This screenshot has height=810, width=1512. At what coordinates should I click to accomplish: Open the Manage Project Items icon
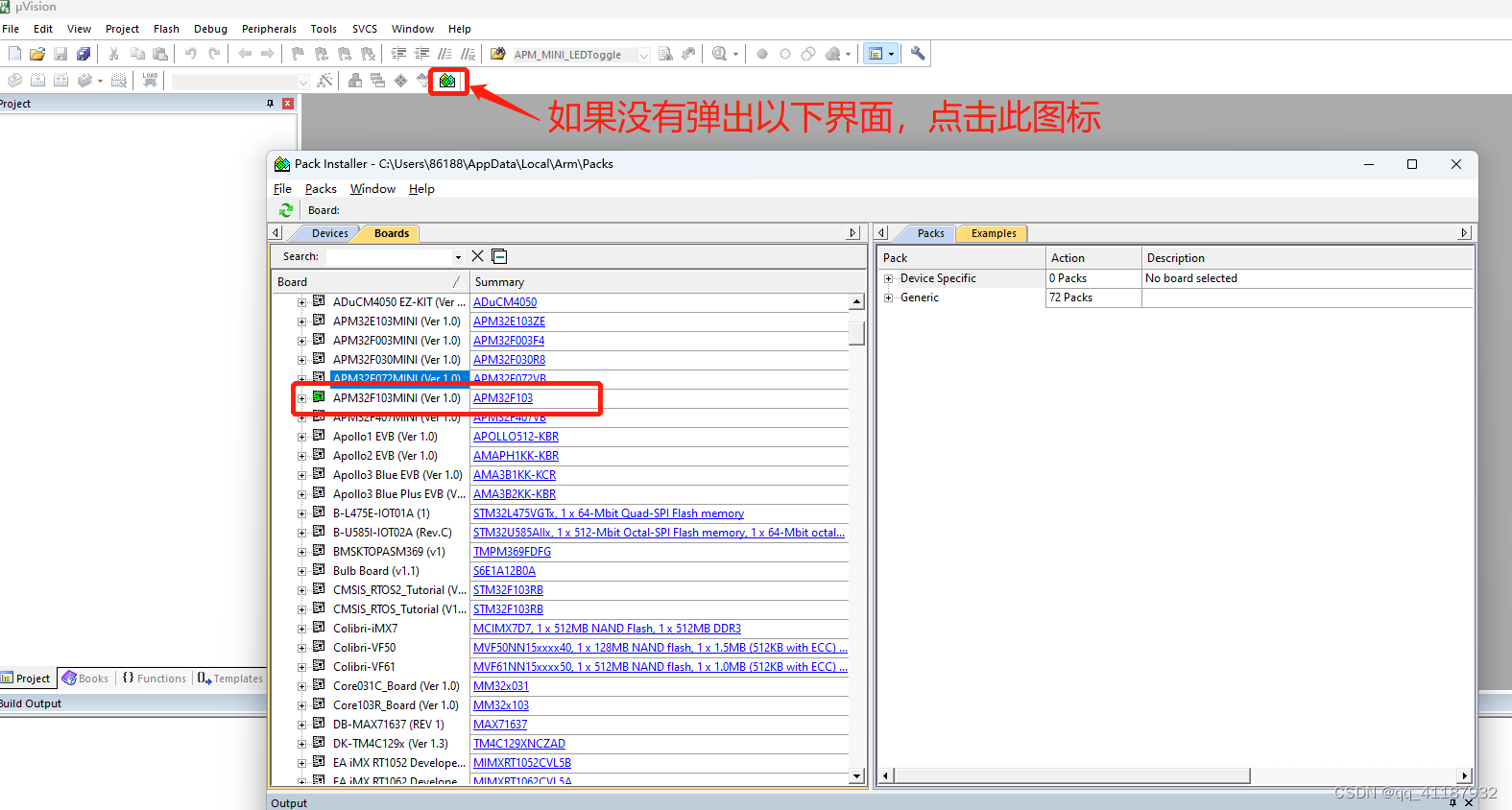point(355,81)
